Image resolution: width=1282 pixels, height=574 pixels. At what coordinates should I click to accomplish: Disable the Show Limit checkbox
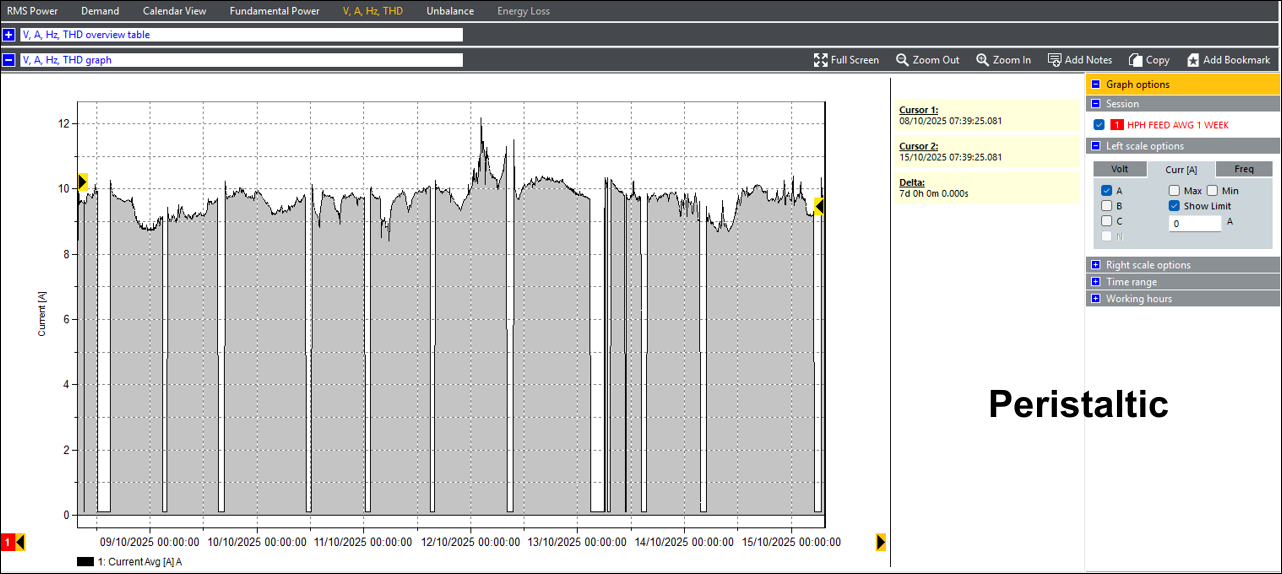1174,206
